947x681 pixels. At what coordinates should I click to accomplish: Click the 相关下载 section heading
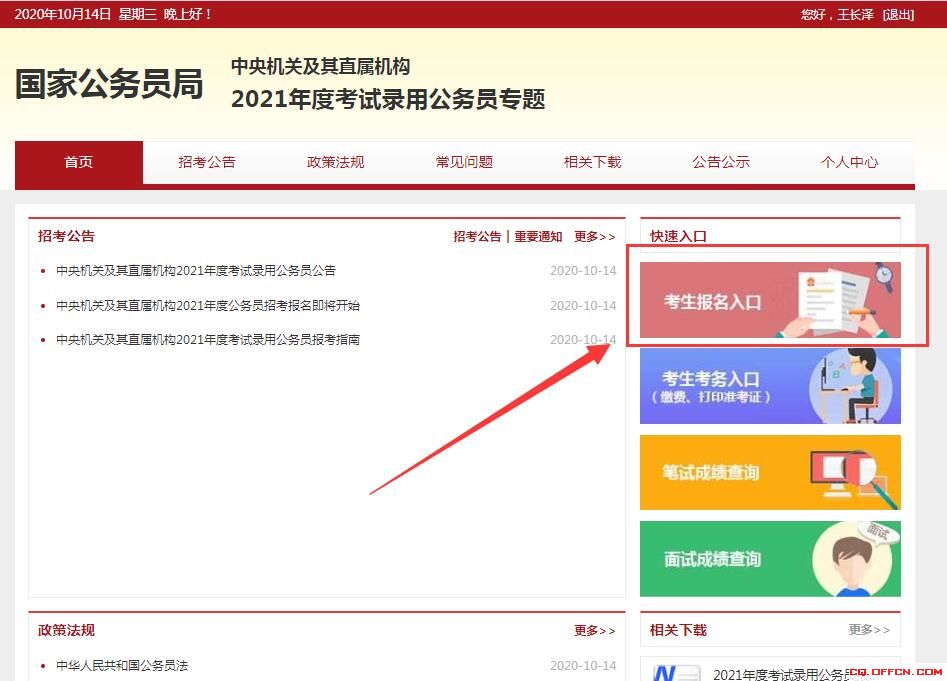click(x=678, y=630)
